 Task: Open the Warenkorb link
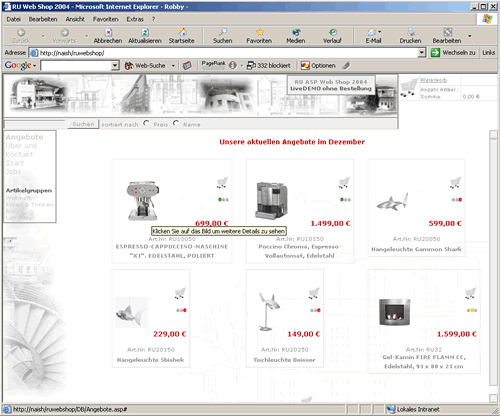point(433,80)
